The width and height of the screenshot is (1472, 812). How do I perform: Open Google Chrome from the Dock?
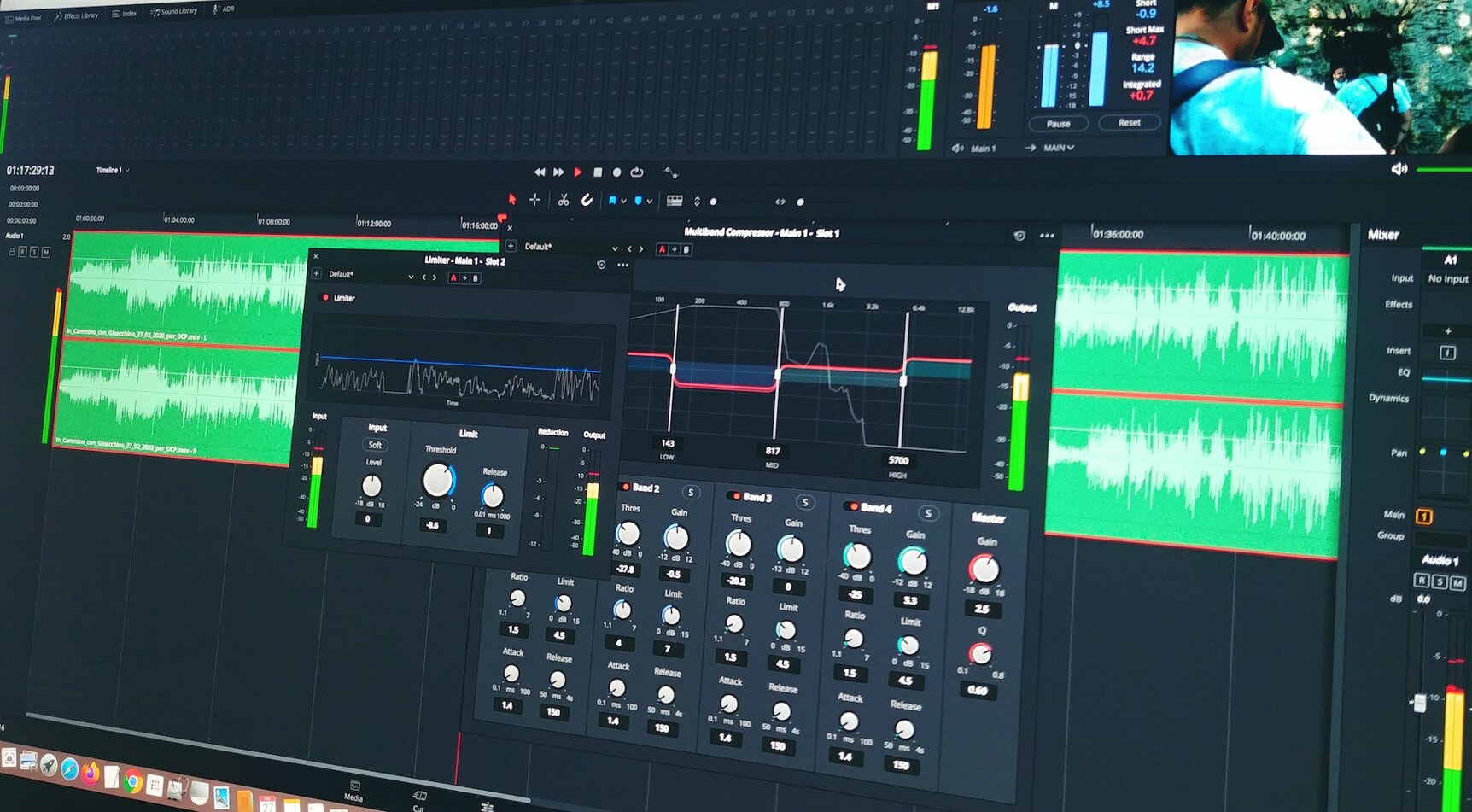coord(132,780)
